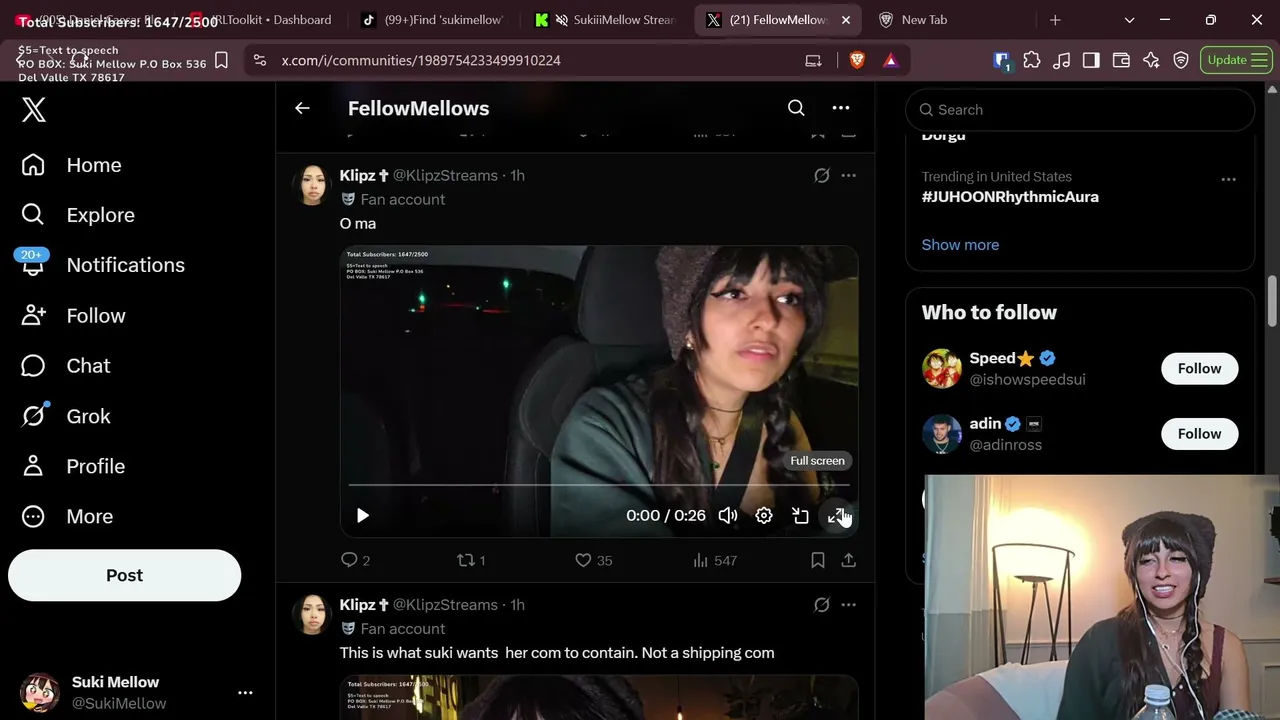Viewport: 1280px width, 720px height.
Task: Play the 'O ma' video
Action: 363,515
